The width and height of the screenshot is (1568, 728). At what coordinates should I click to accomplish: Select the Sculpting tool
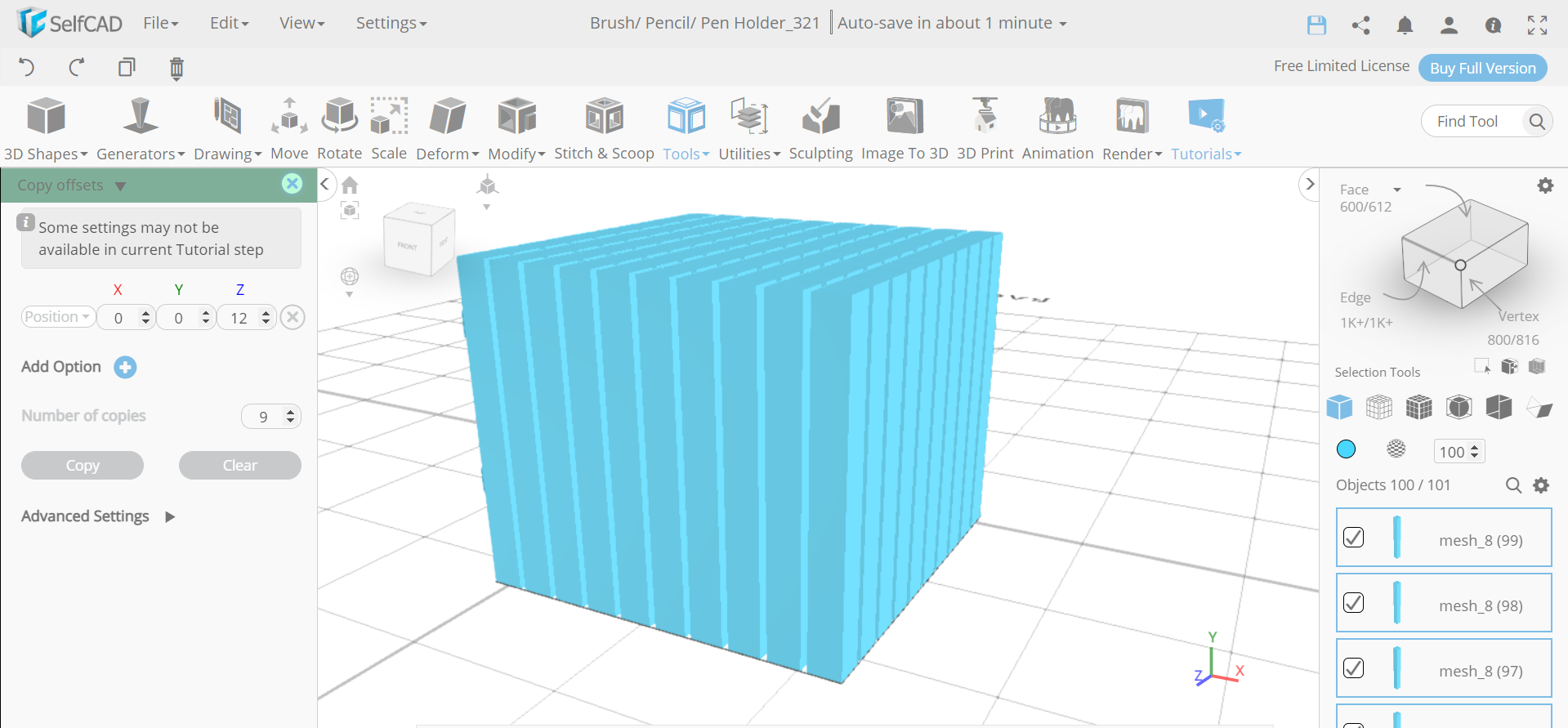[x=820, y=128]
